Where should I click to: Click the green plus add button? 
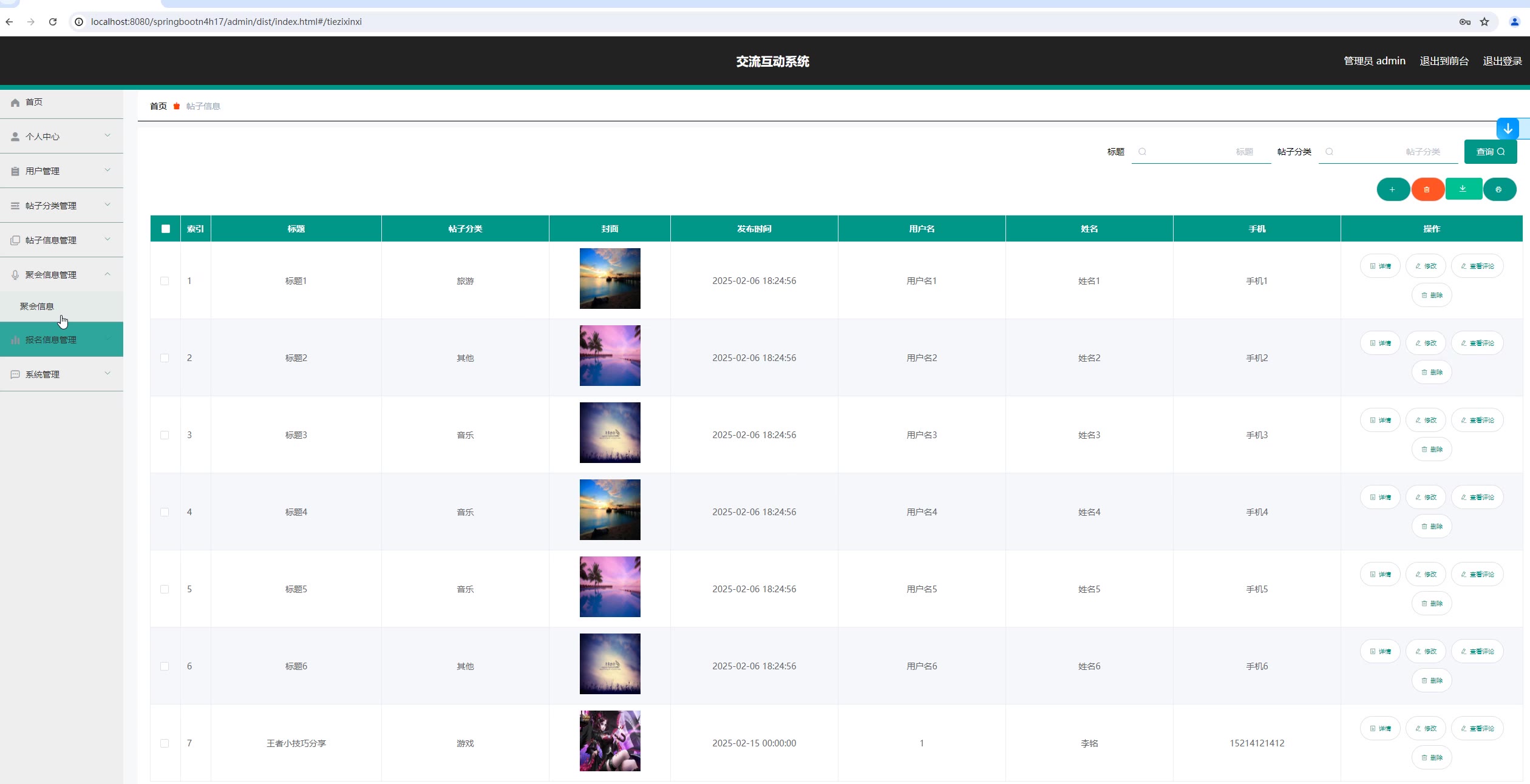[x=1392, y=189]
